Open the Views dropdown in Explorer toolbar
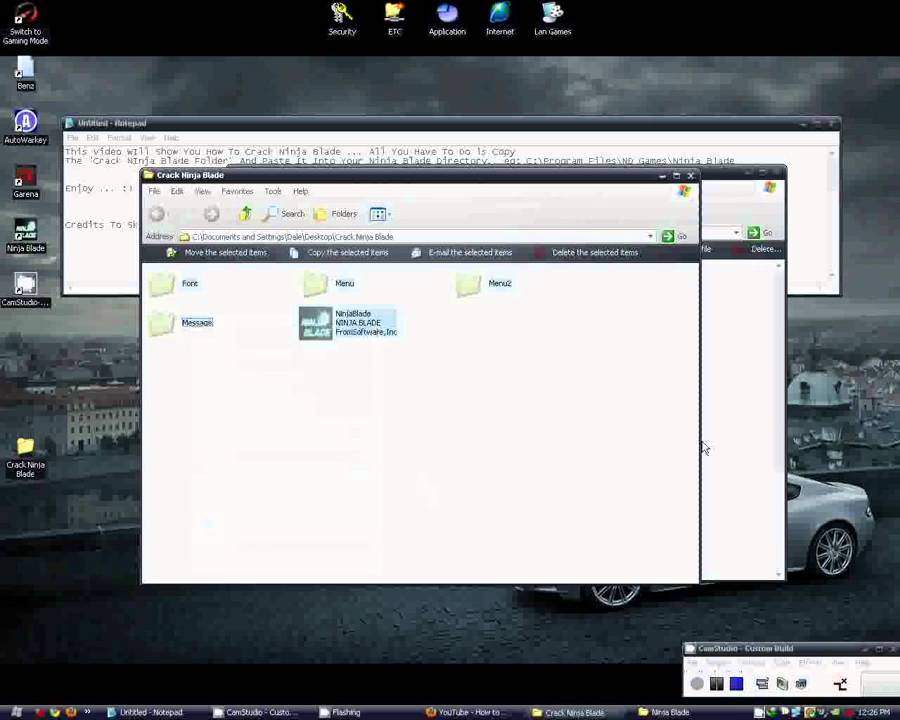Viewport: 900px width, 720px height. click(380, 215)
